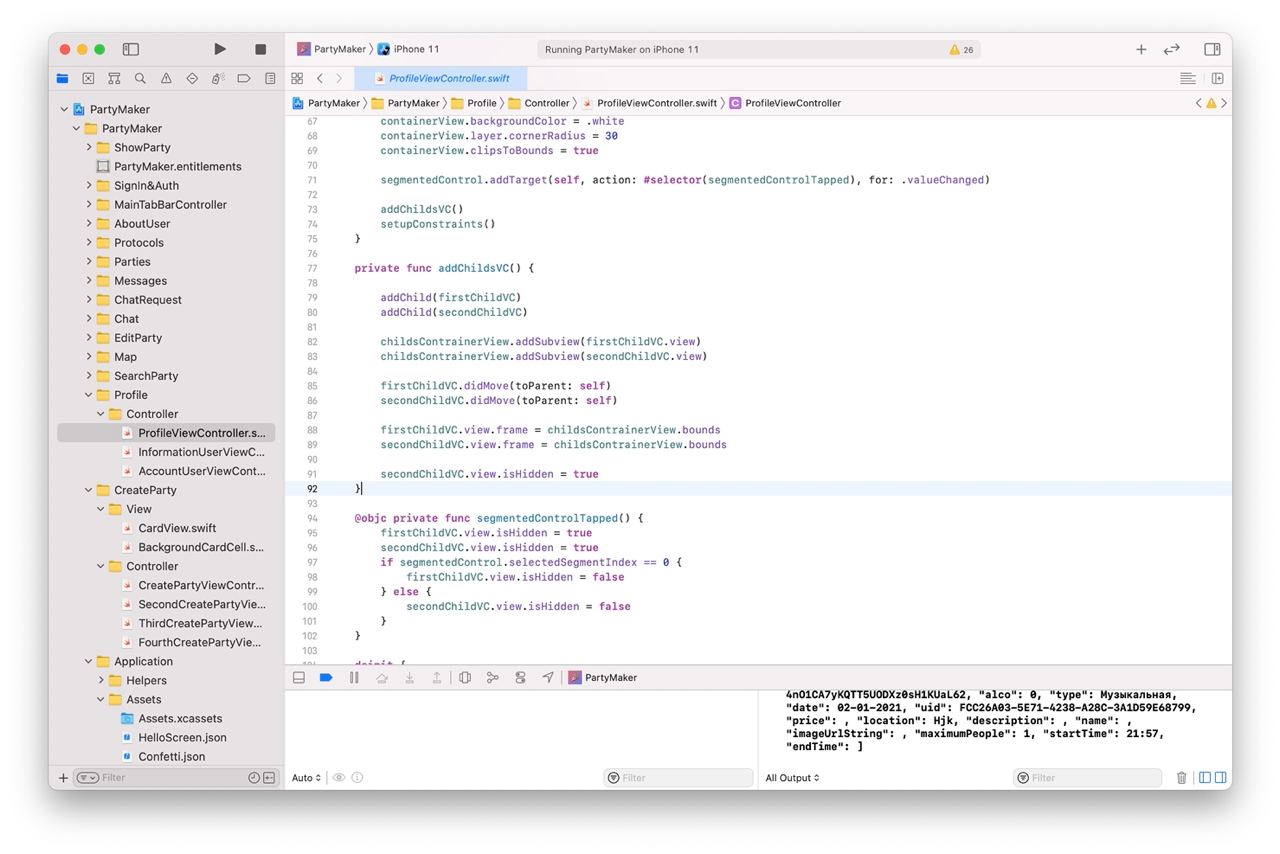The width and height of the screenshot is (1280, 854).
Task: Click the PartyMaker project in the jump bar
Action: tap(326, 103)
